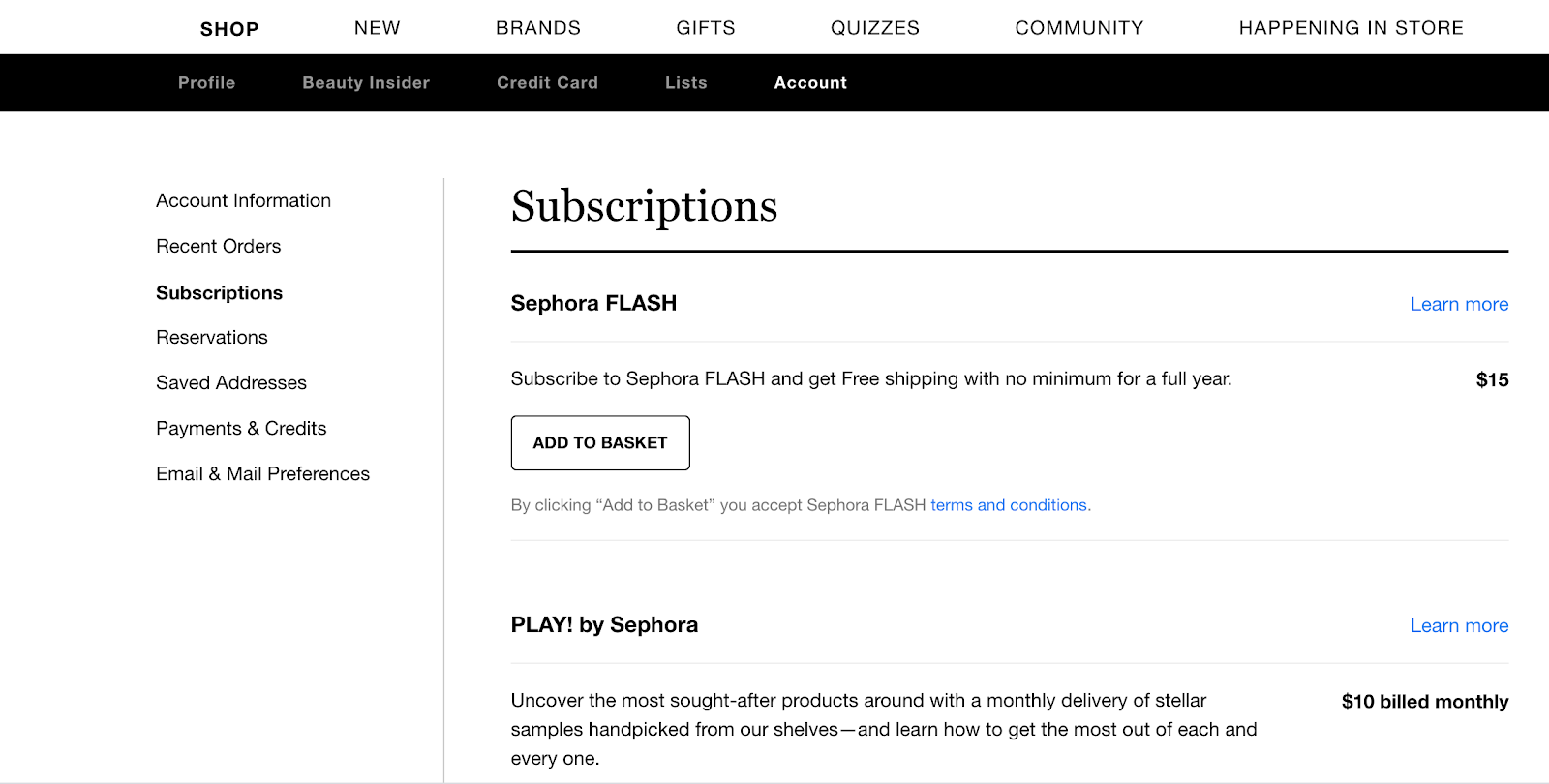Open Payments & Credits
The image size is (1549, 784).
tap(241, 428)
